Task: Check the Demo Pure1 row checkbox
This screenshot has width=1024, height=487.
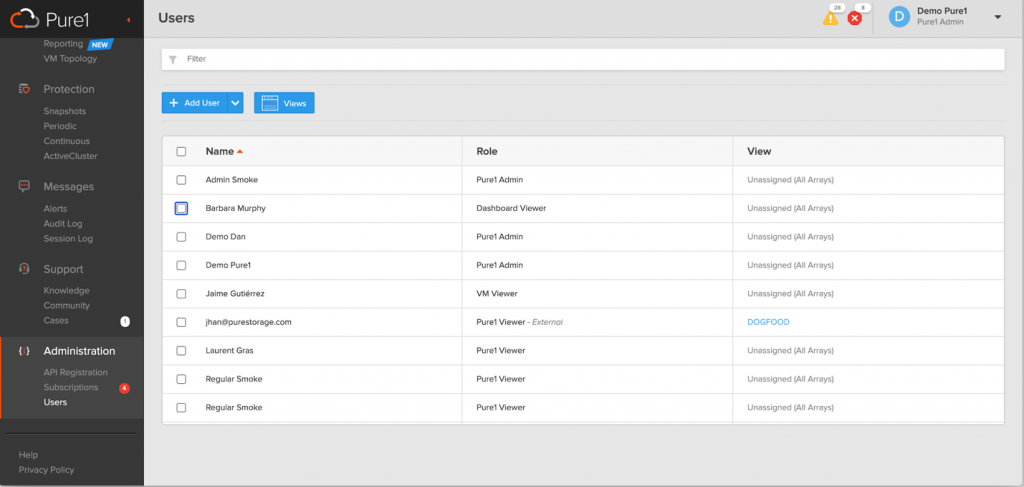Action: tap(181, 266)
